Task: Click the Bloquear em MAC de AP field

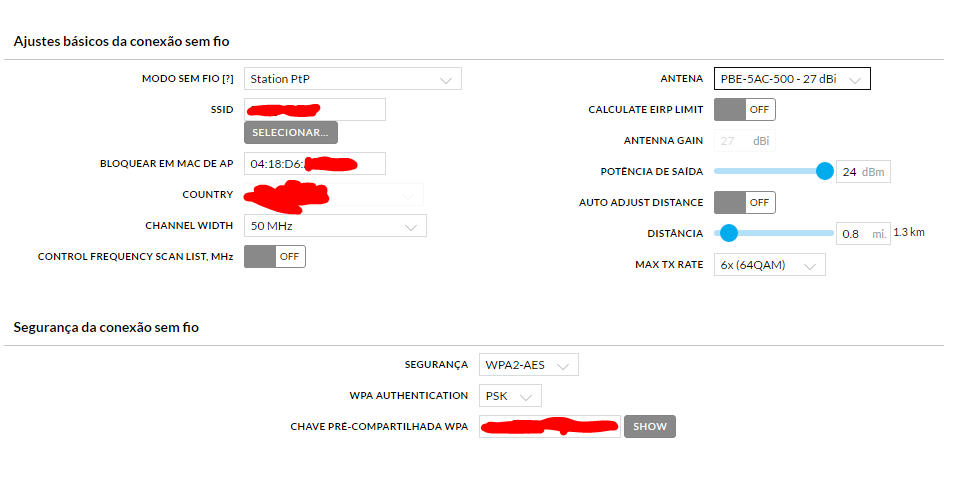Action: (314, 164)
